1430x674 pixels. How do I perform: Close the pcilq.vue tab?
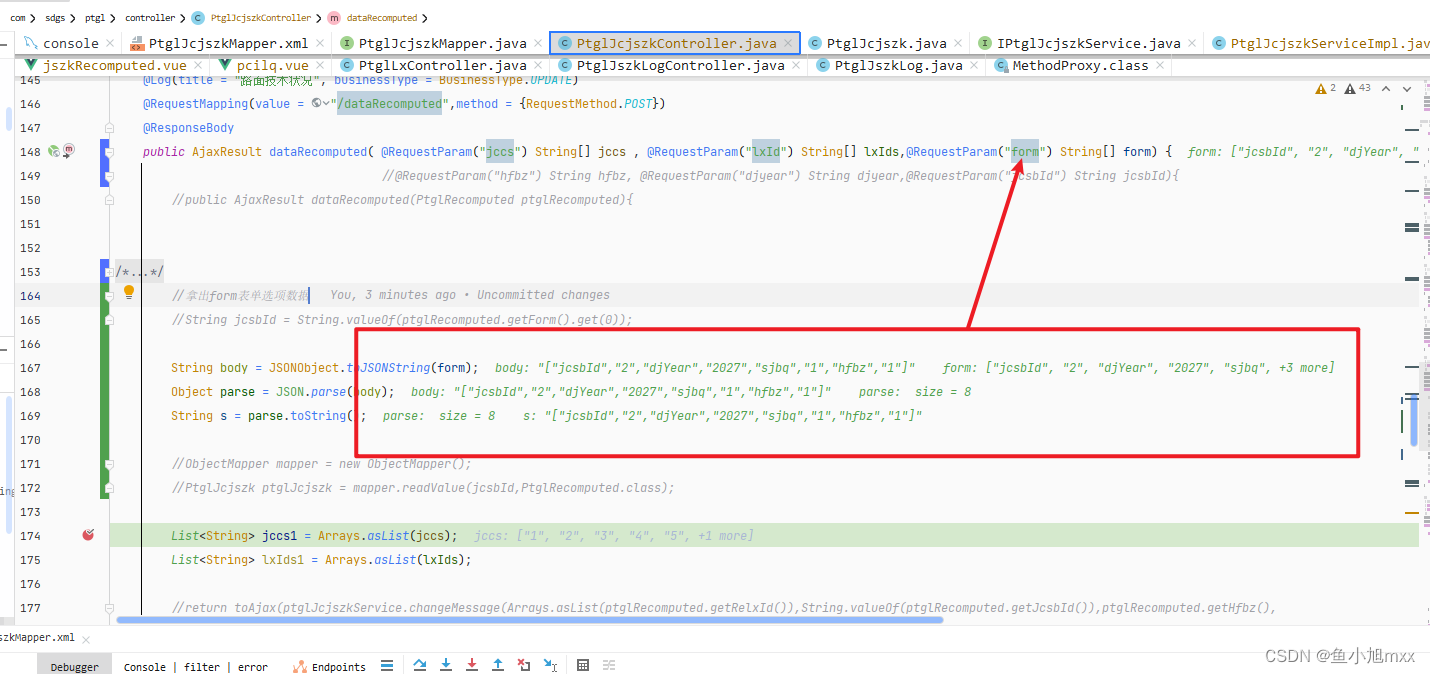coord(320,65)
